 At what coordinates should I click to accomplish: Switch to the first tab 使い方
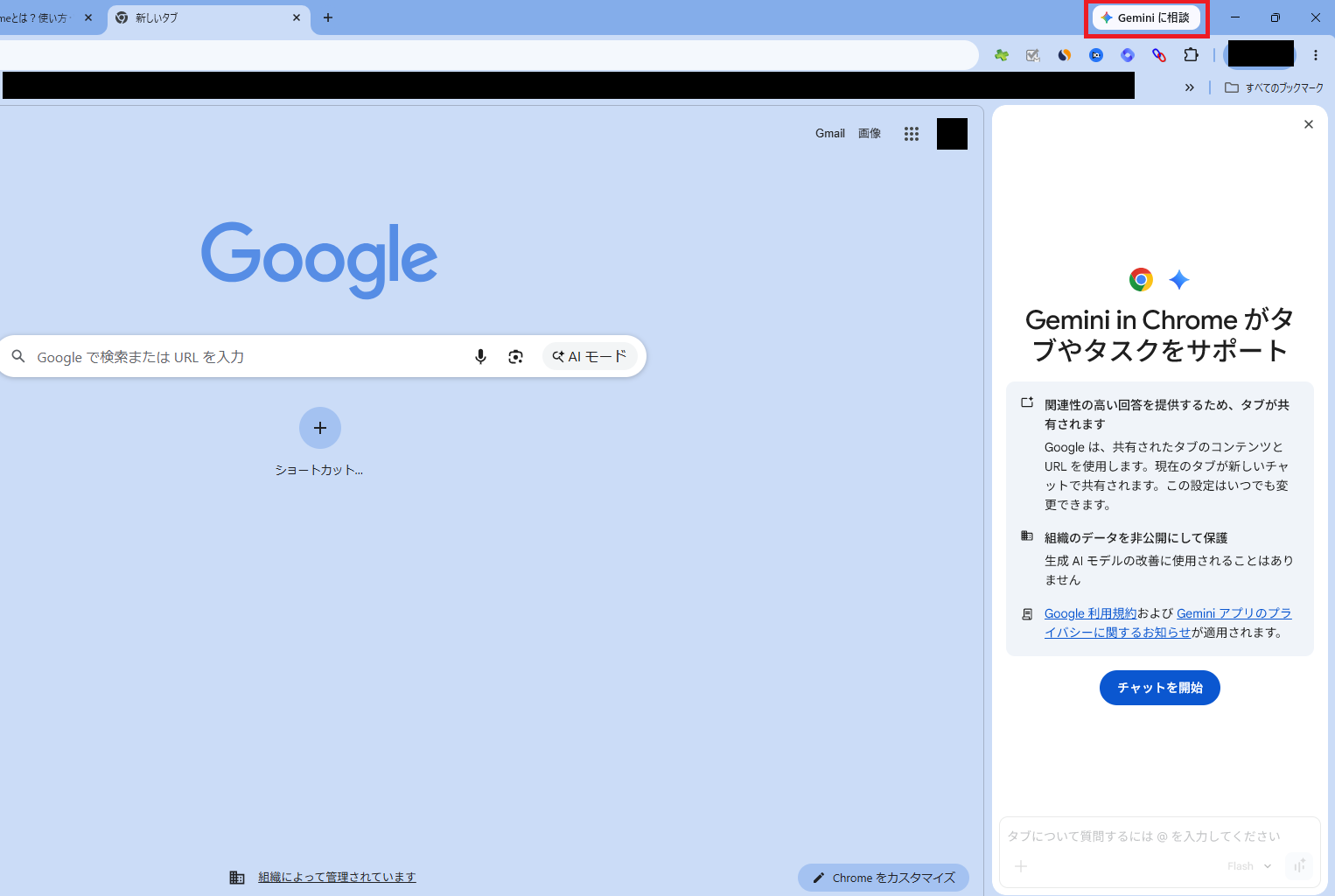pos(39,17)
